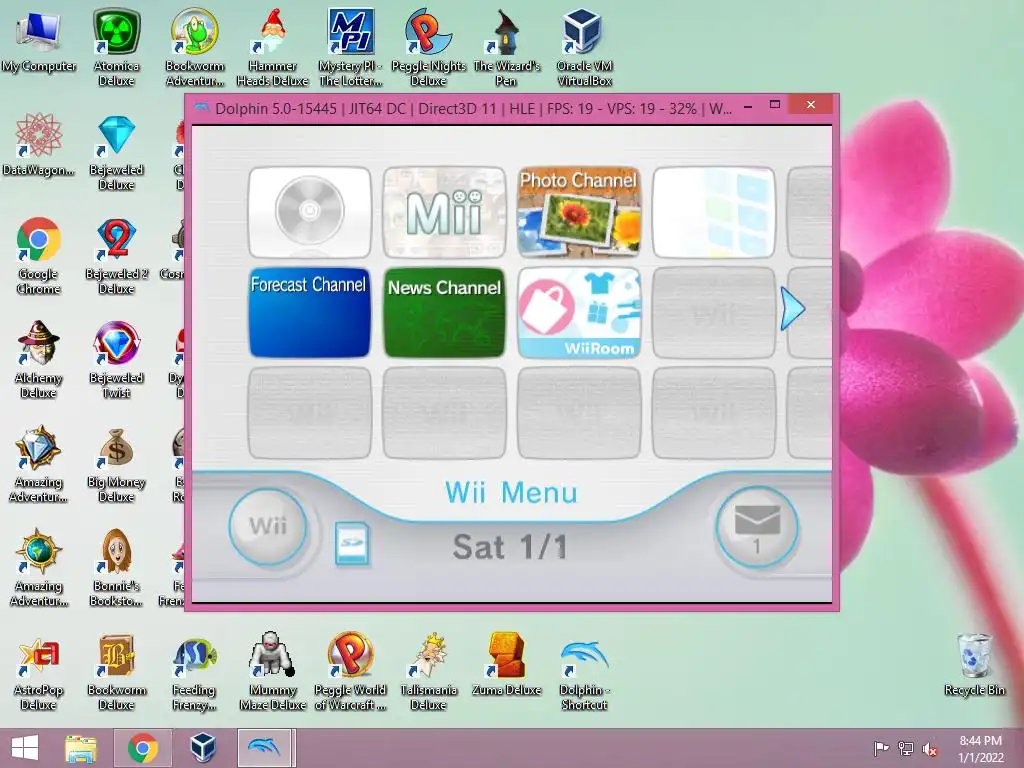Screen dimensions: 1024x768
Task: Unmute the muted speaker tray icon
Action: tap(929, 749)
